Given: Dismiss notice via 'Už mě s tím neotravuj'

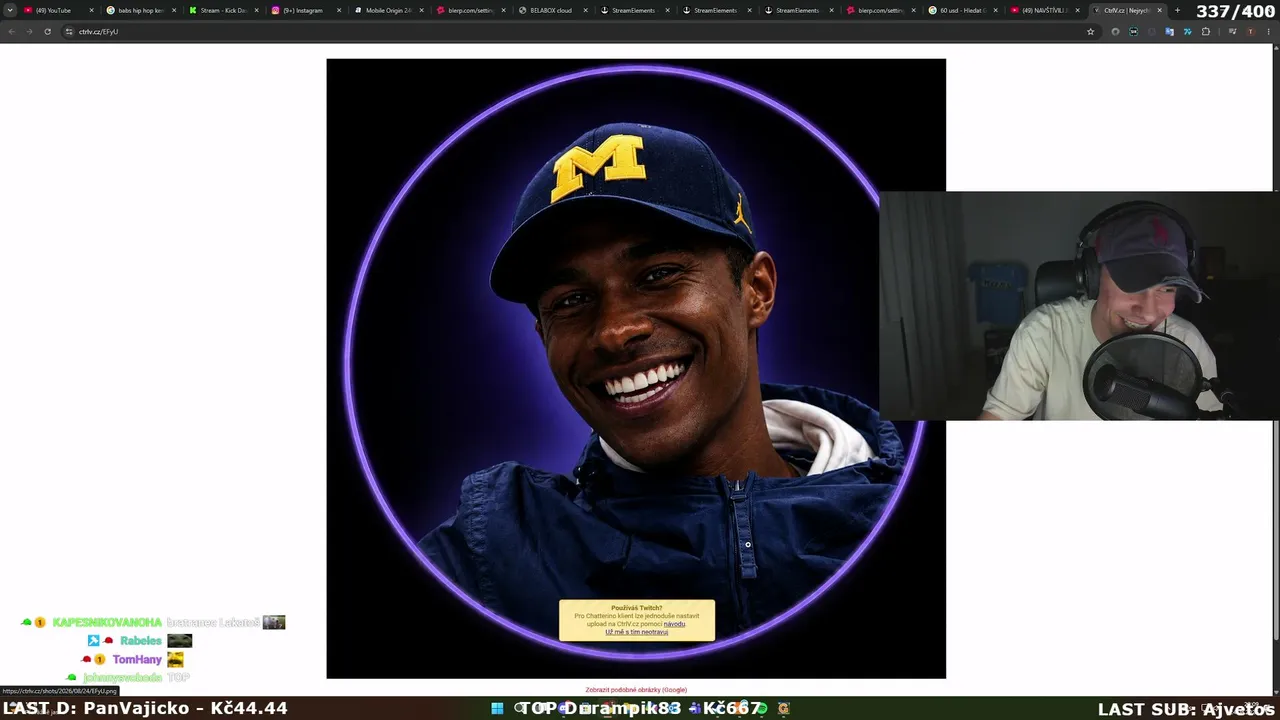Looking at the screenshot, I should (x=637, y=632).
